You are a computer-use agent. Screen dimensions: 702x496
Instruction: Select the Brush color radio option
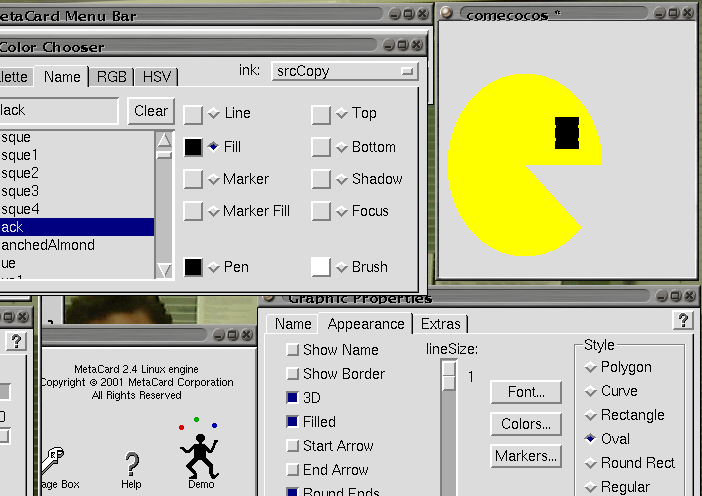(x=342, y=267)
